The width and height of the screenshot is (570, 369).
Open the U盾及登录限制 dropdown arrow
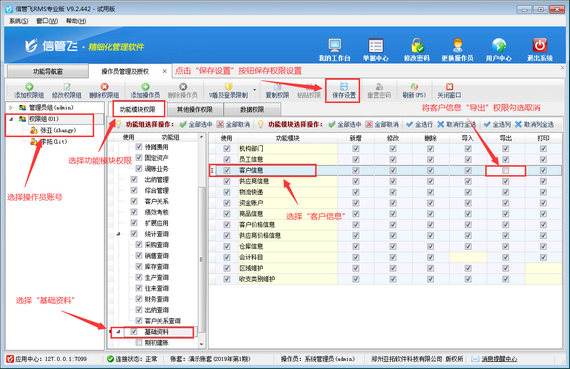(x=254, y=90)
